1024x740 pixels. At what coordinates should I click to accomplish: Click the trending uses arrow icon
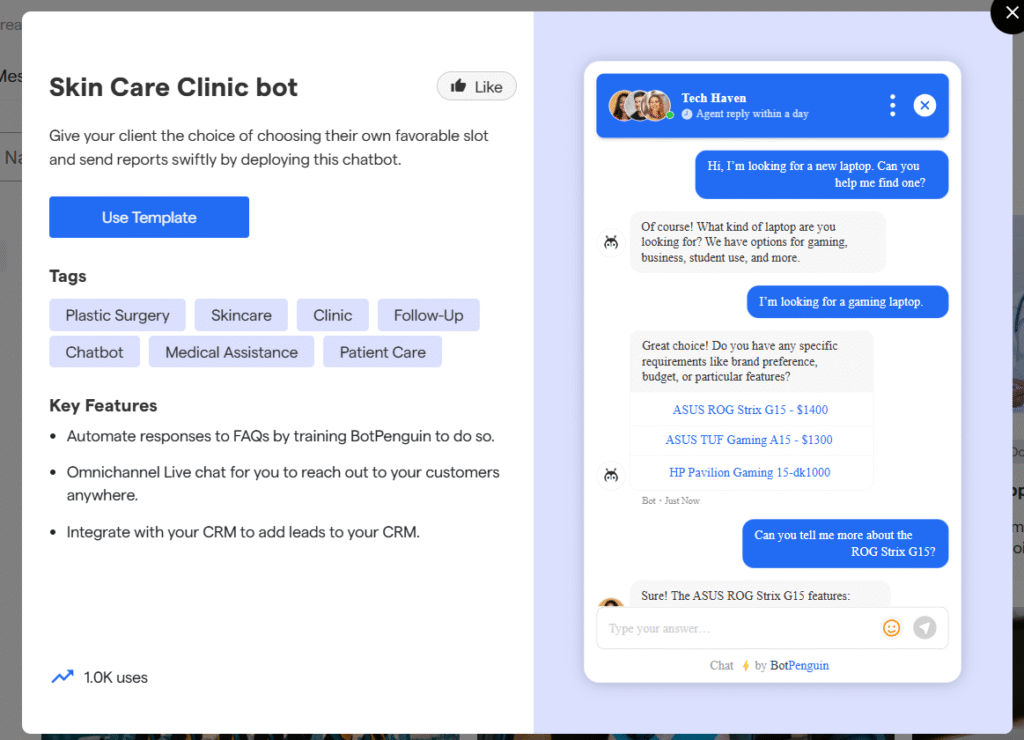pyautogui.click(x=62, y=677)
